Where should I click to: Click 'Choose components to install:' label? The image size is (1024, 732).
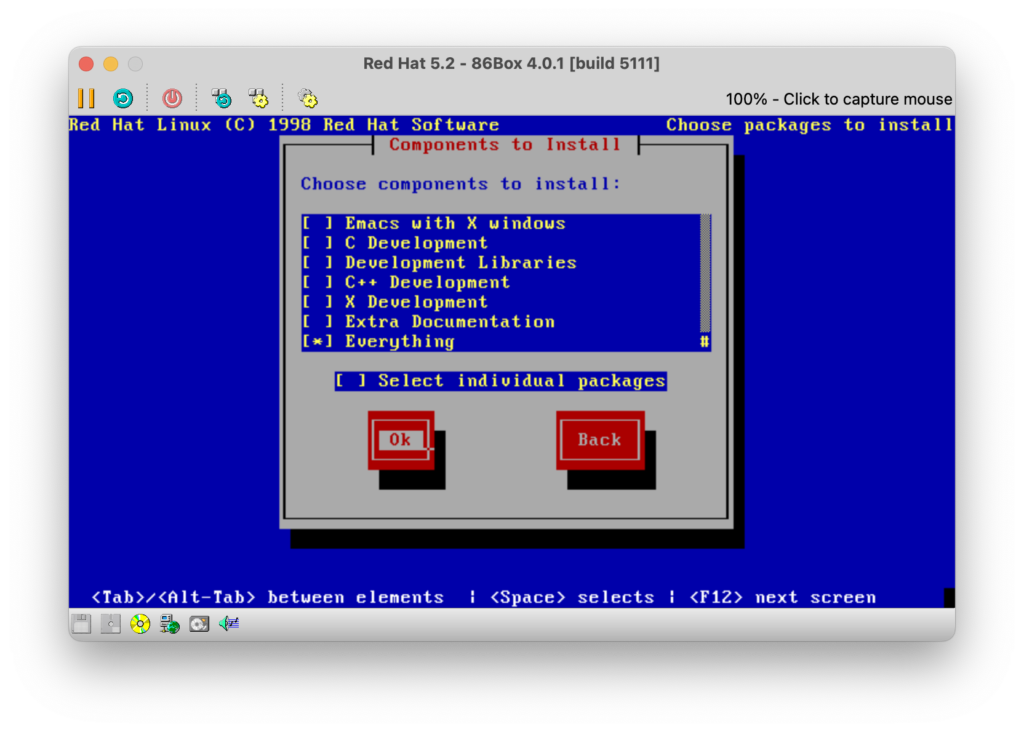460,184
